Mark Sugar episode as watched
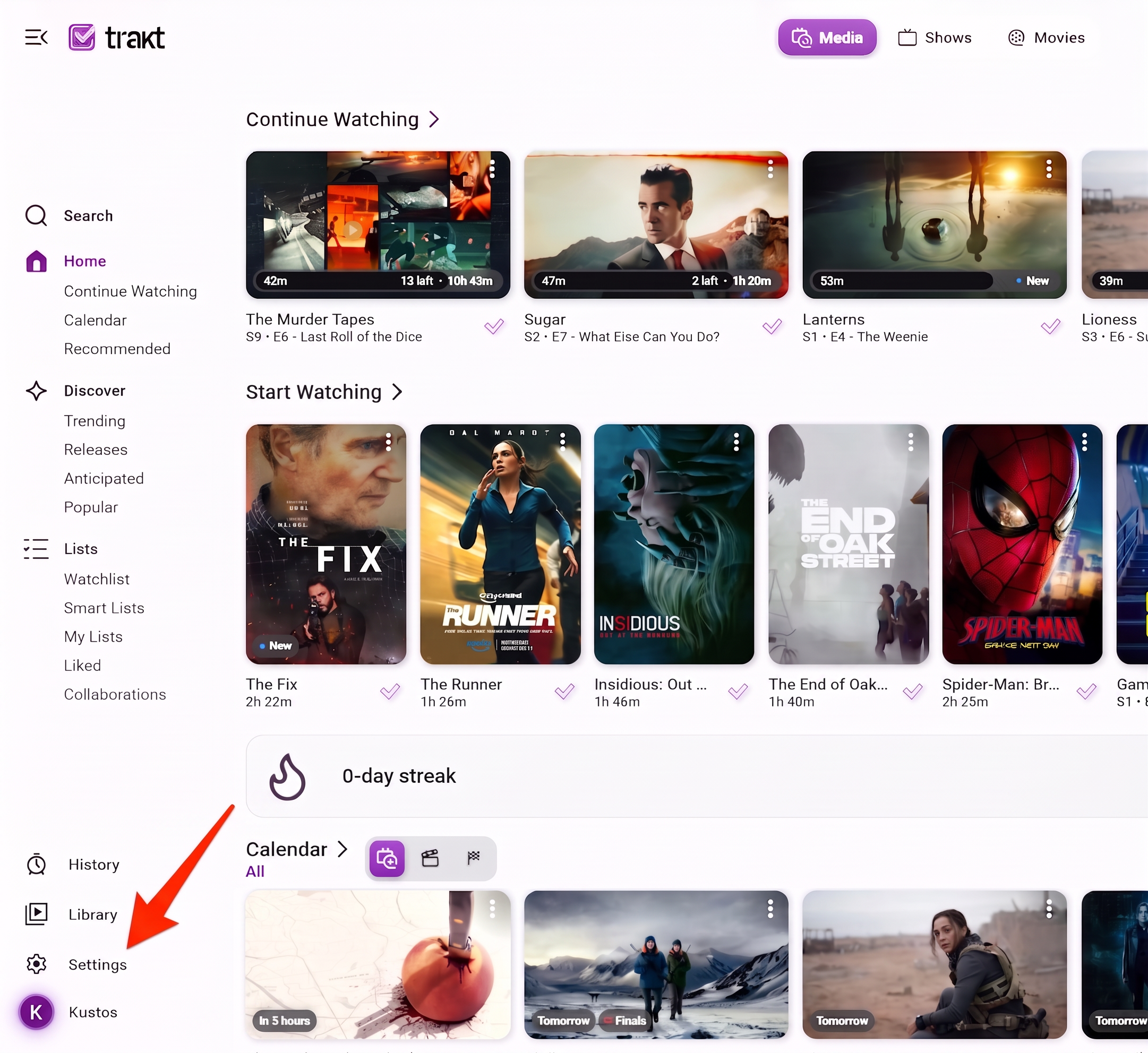This screenshot has height=1053, width=1148. point(773,326)
